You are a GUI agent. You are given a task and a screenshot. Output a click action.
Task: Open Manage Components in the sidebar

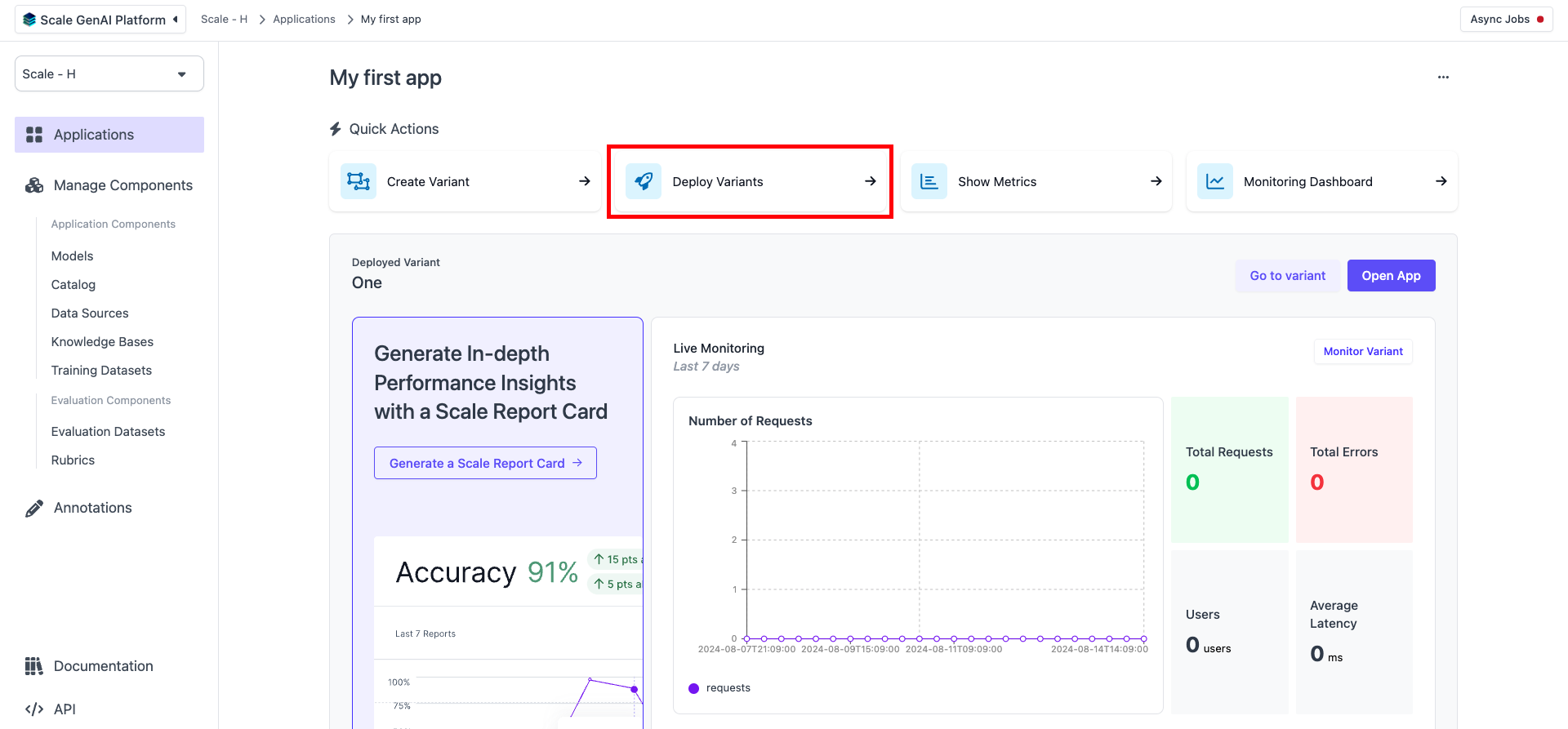pyautogui.click(x=109, y=185)
